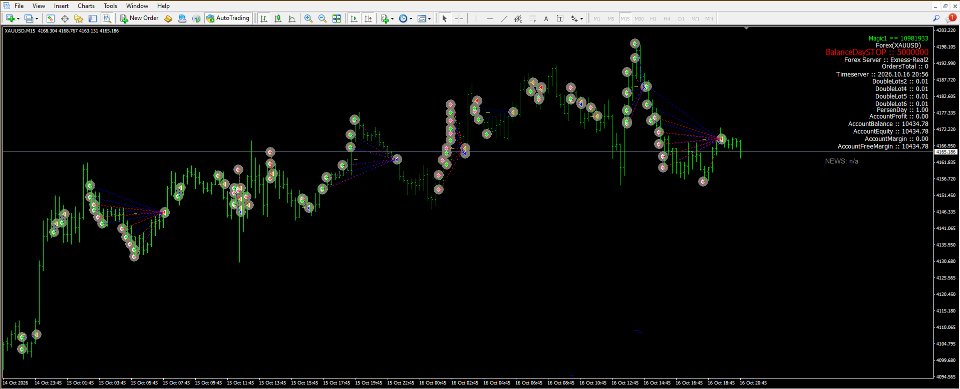
Task: Draw a horizontal line
Action: click(490, 18)
